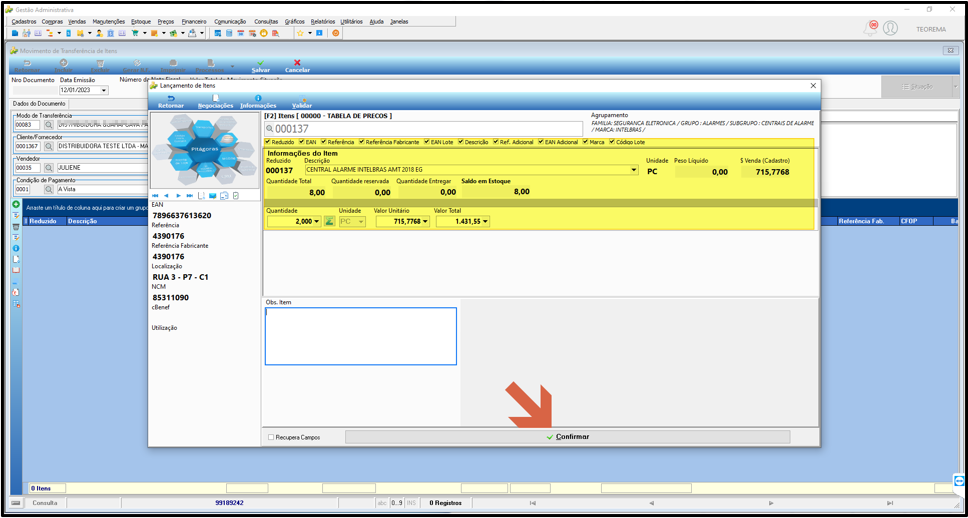The image size is (968, 518).
Task: Select the Dados do Documento tab
Action: click(x=40, y=104)
